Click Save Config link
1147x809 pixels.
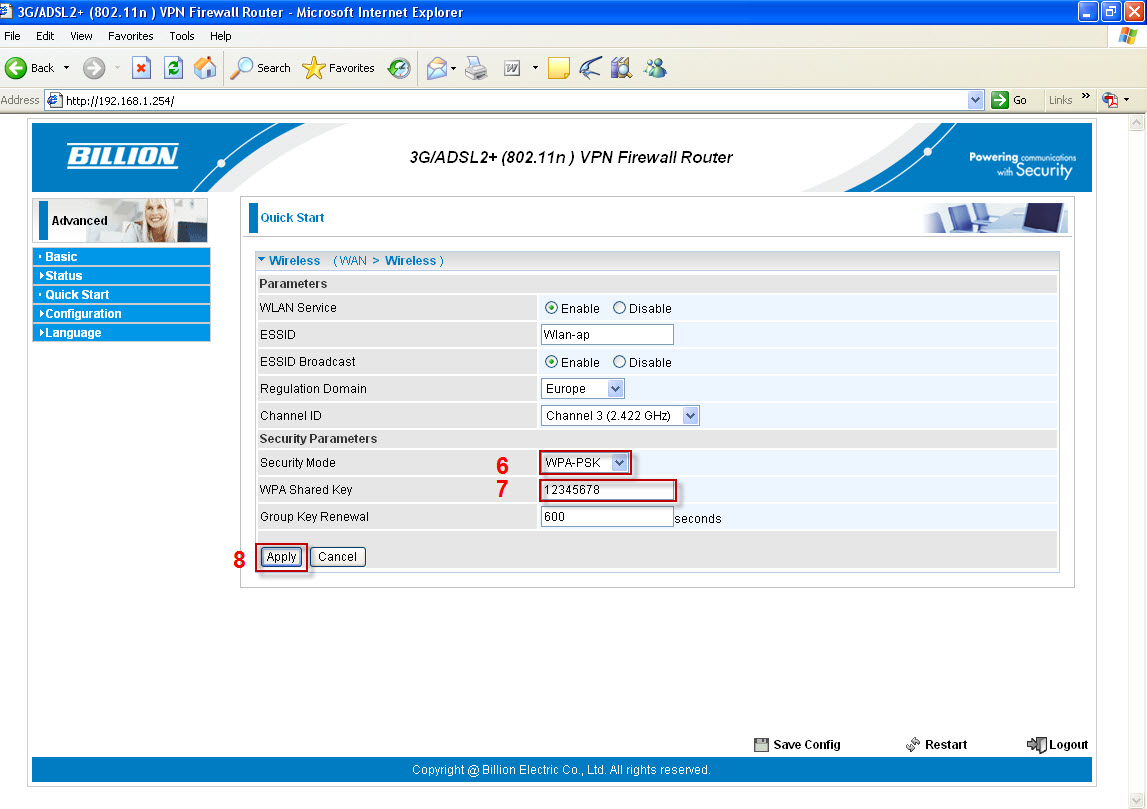coord(806,745)
